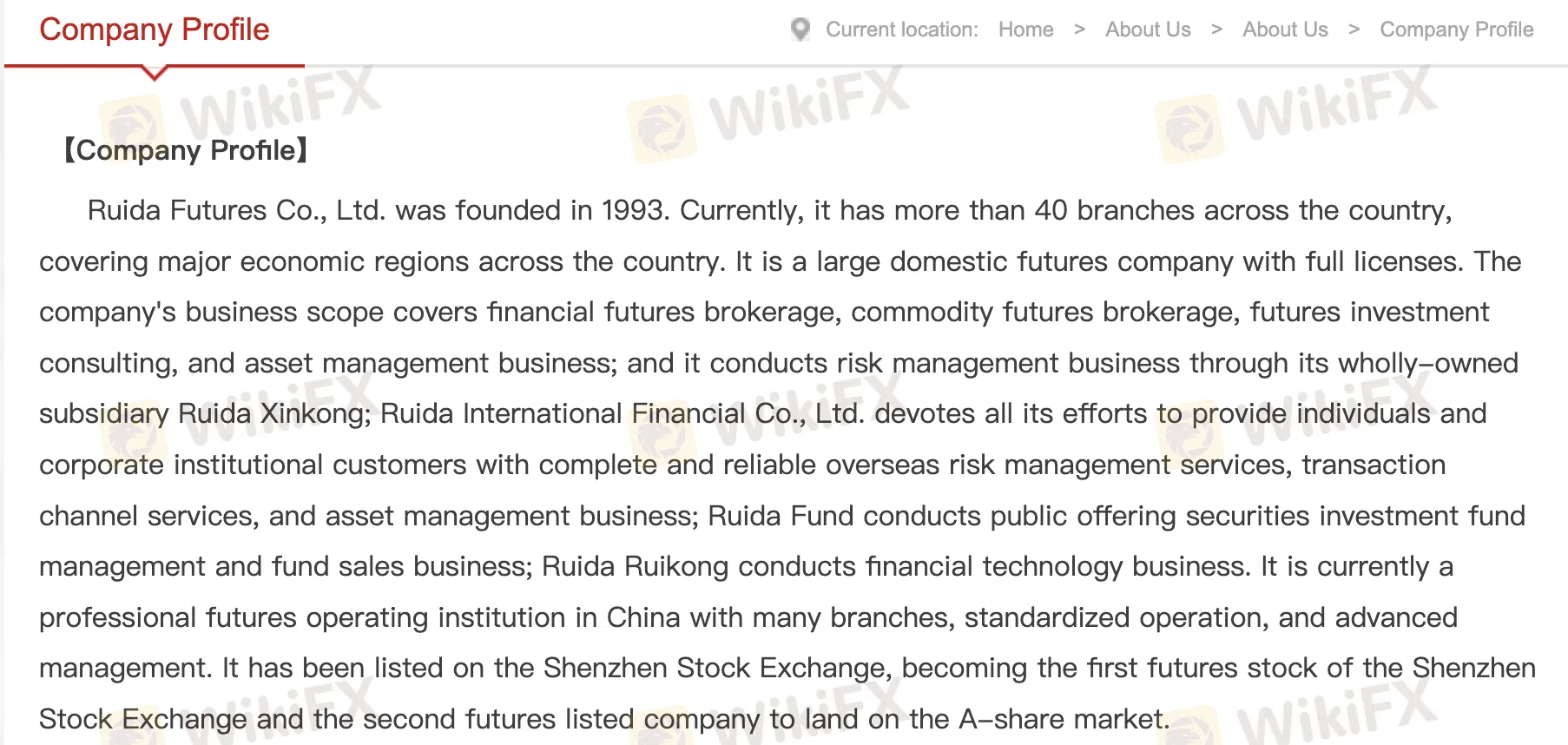Select the gray Company Profile breadcrumb

pos(1456,30)
